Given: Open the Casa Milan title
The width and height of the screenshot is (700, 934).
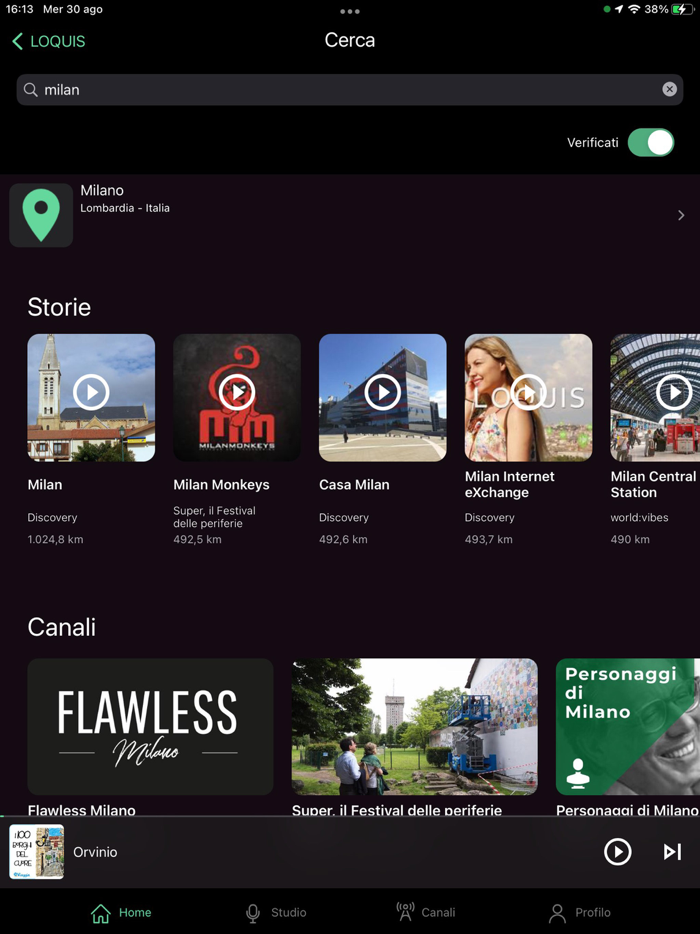Looking at the screenshot, I should [354, 485].
